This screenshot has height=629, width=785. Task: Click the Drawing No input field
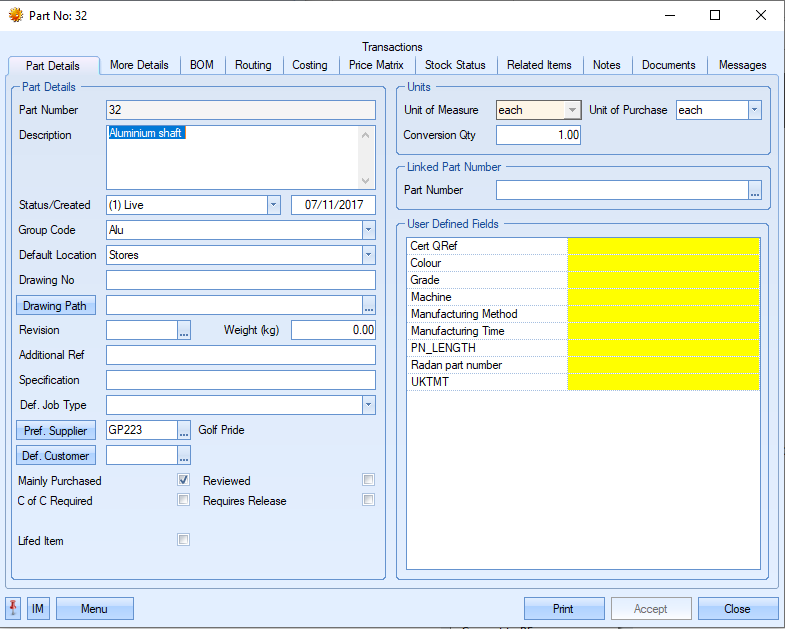tap(240, 280)
